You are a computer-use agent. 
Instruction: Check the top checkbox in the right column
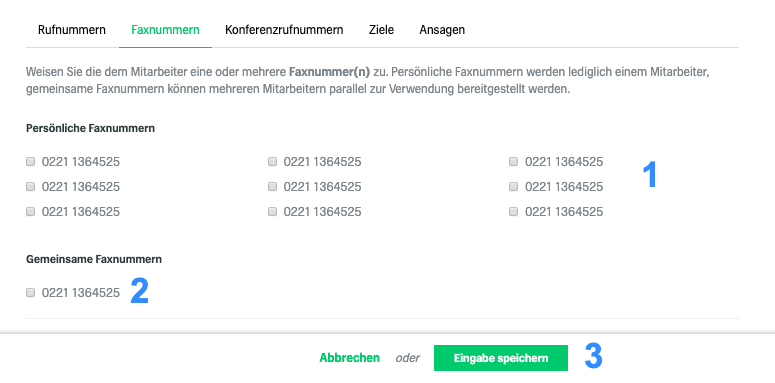(514, 162)
